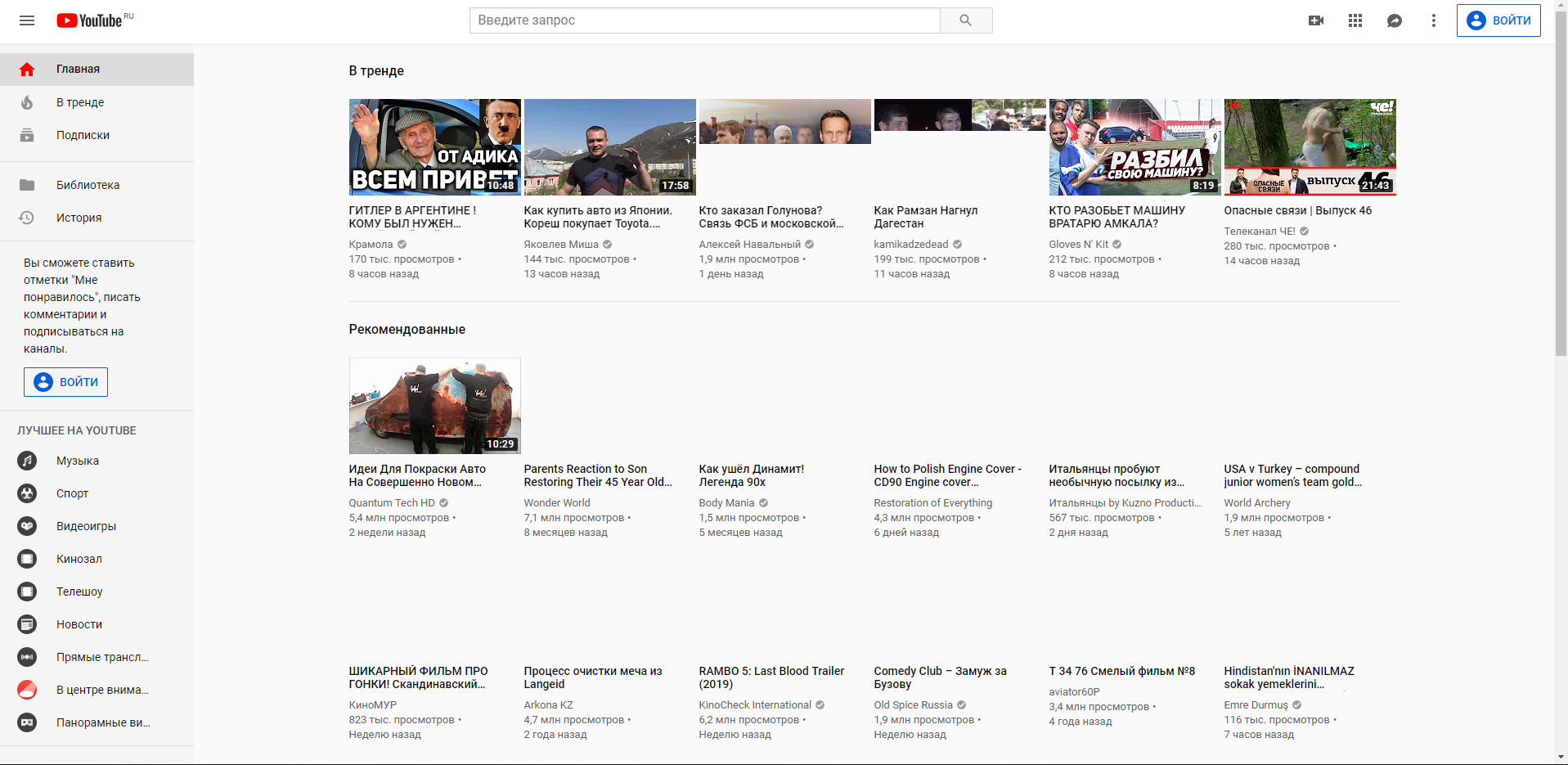Open channel link Яковлев Миша
Viewport: 1568px width, 765px height.
pos(561,245)
